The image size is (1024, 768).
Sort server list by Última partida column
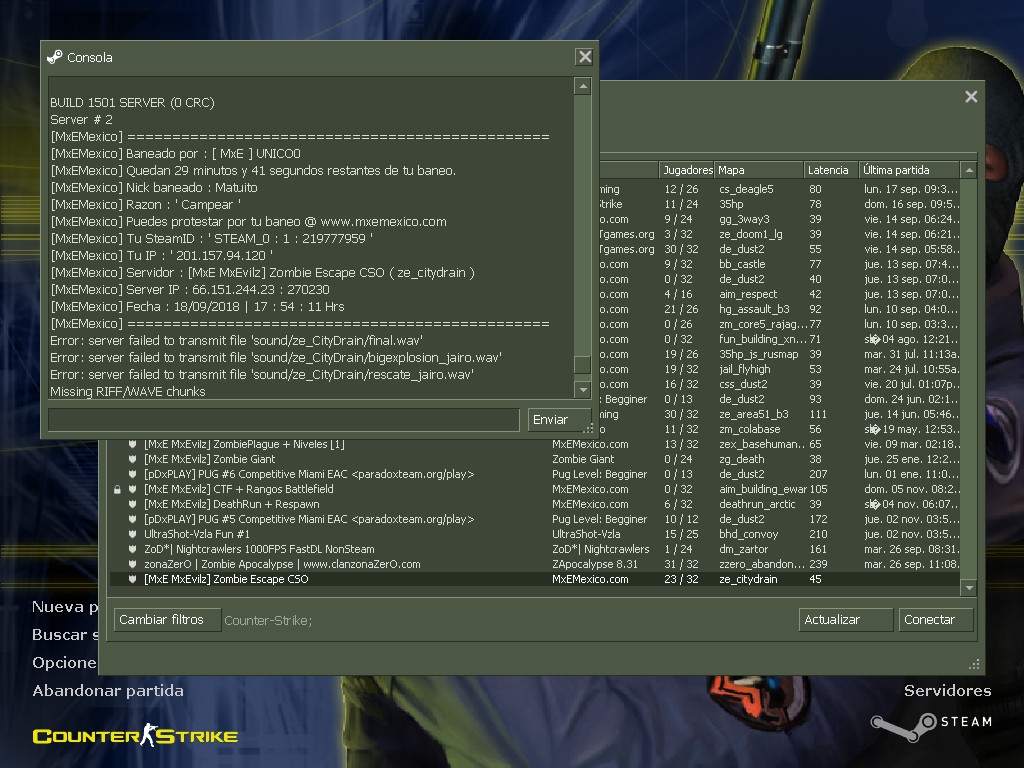click(909, 170)
